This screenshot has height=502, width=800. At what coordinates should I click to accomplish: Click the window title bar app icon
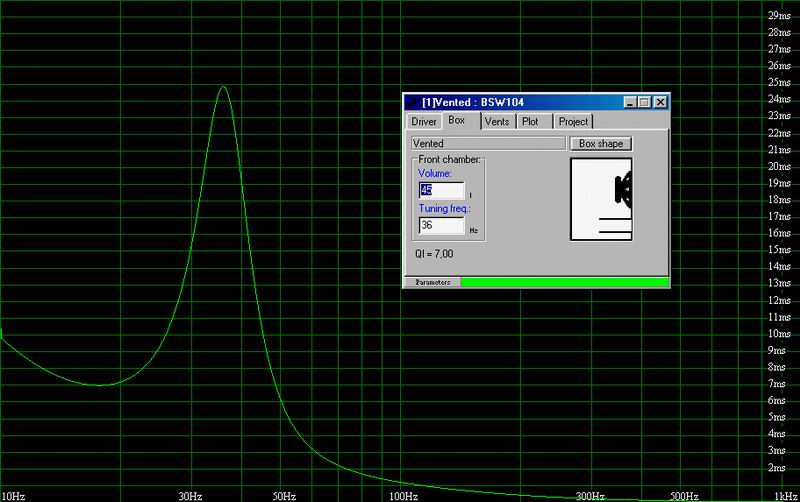412,102
